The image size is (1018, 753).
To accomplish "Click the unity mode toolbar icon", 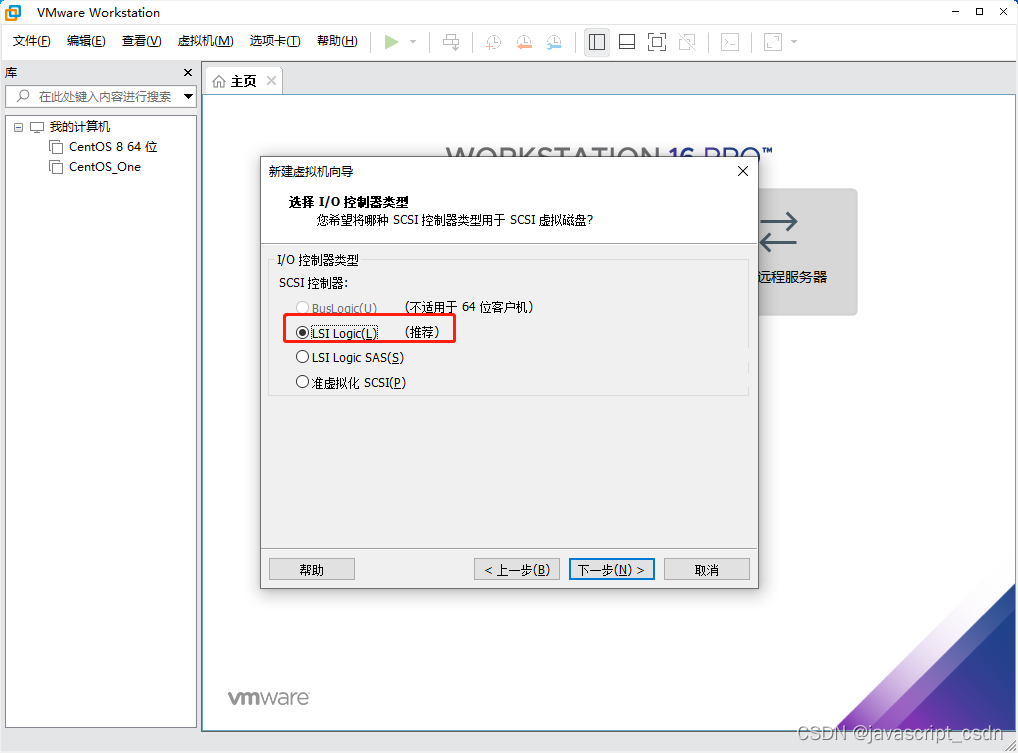I will tap(687, 42).
